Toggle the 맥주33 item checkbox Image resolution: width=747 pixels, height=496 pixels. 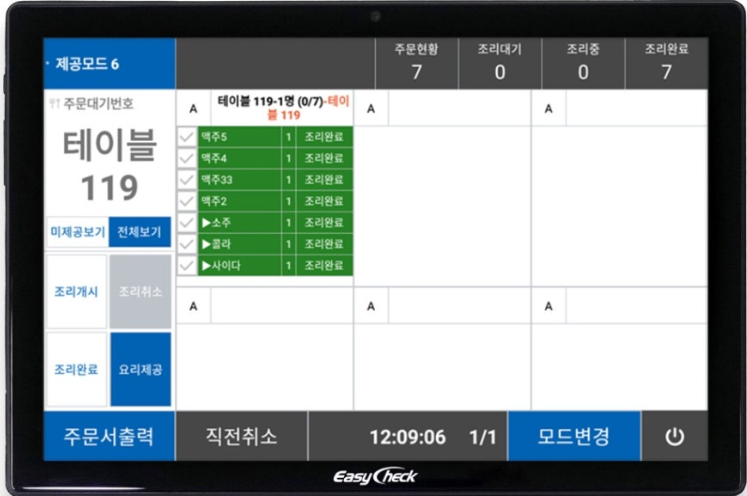[187, 180]
